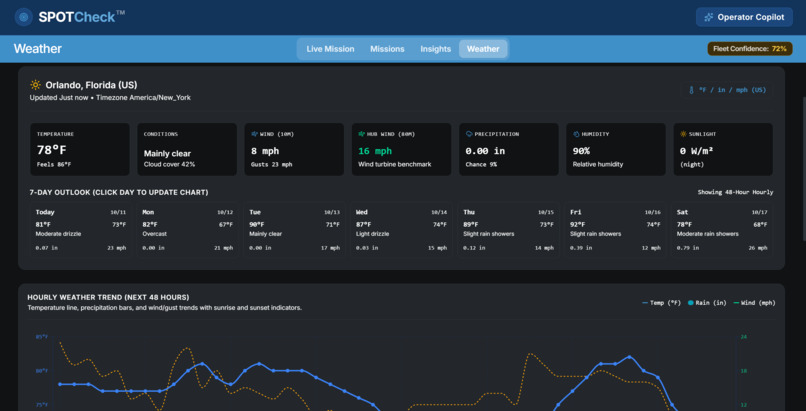Click the Sunlight 0 W/m² value
This screenshot has width=806, height=411.
coord(696,151)
